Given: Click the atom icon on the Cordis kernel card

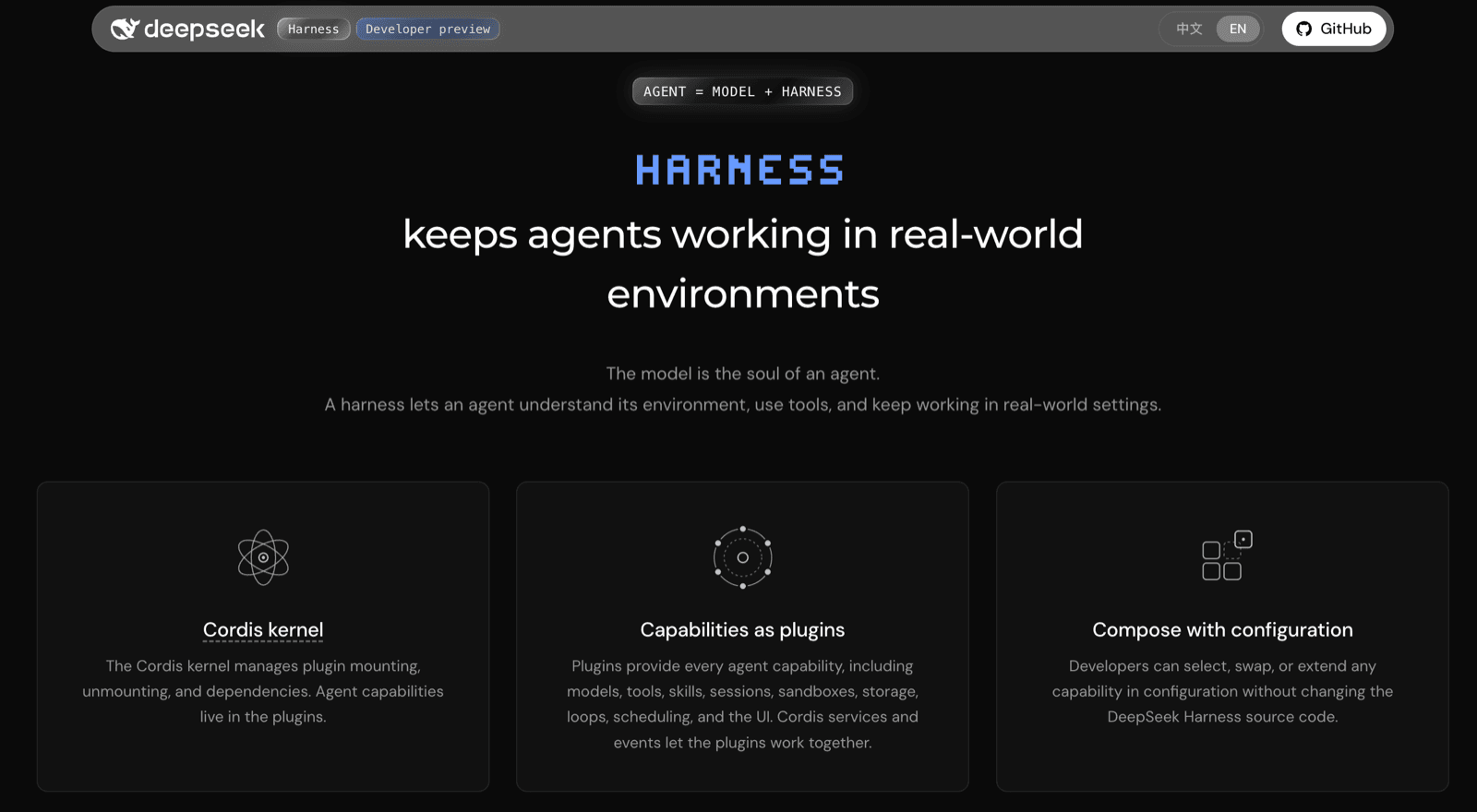Looking at the screenshot, I should [x=263, y=557].
